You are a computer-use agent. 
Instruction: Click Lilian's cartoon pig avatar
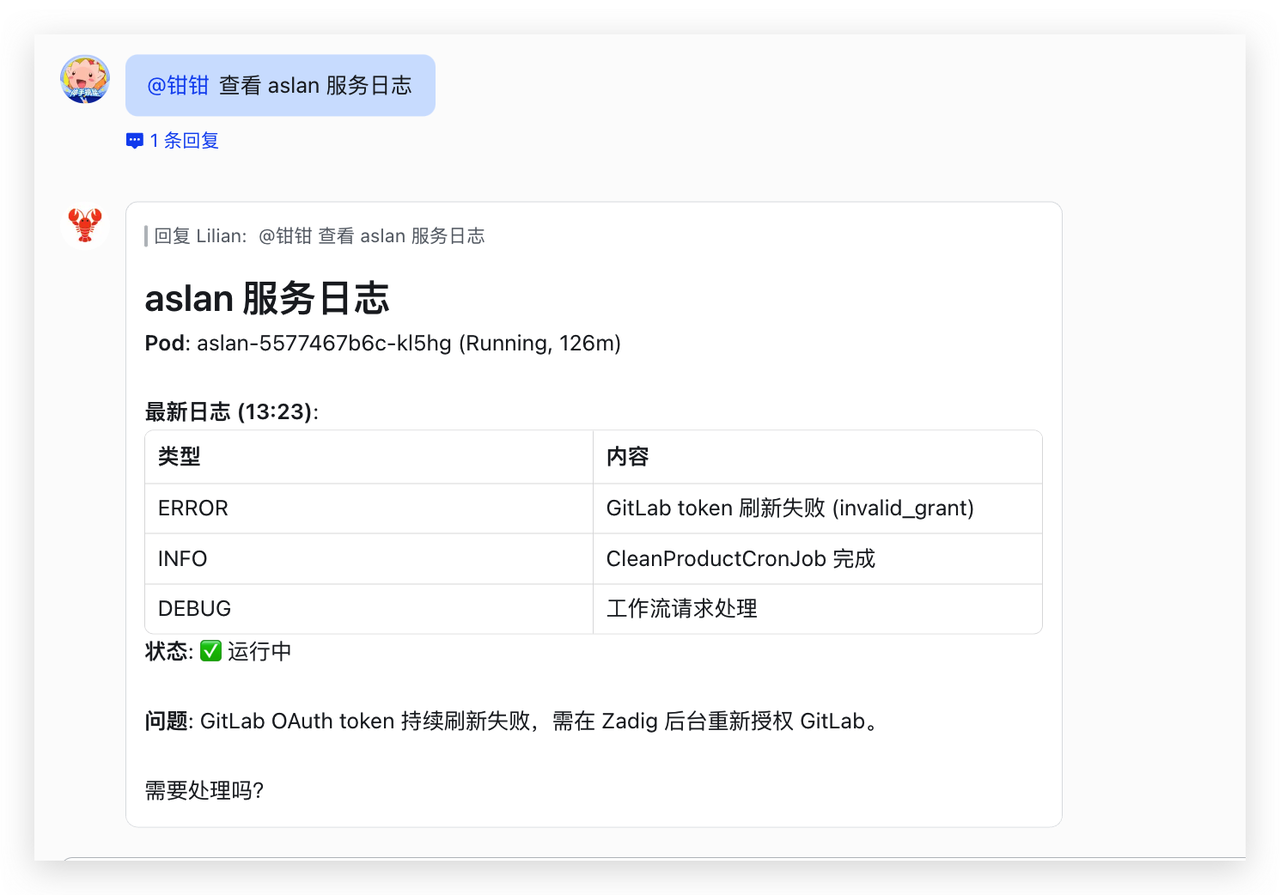(85, 79)
